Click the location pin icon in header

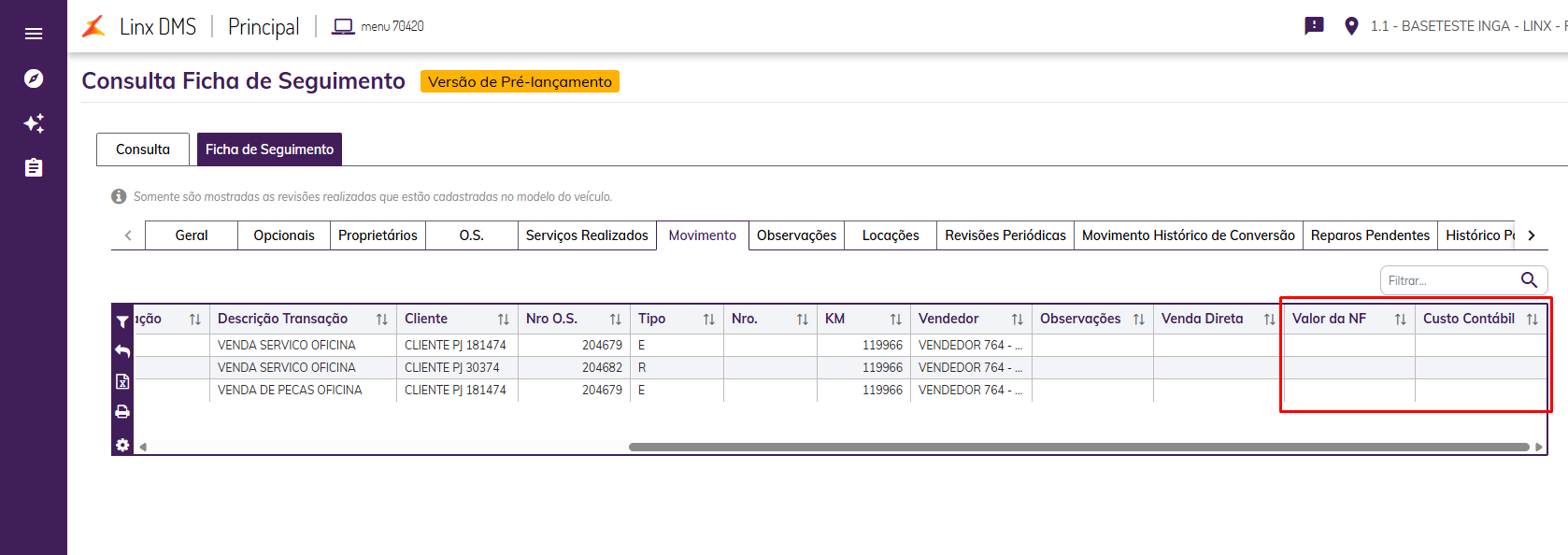pyautogui.click(x=1351, y=26)
